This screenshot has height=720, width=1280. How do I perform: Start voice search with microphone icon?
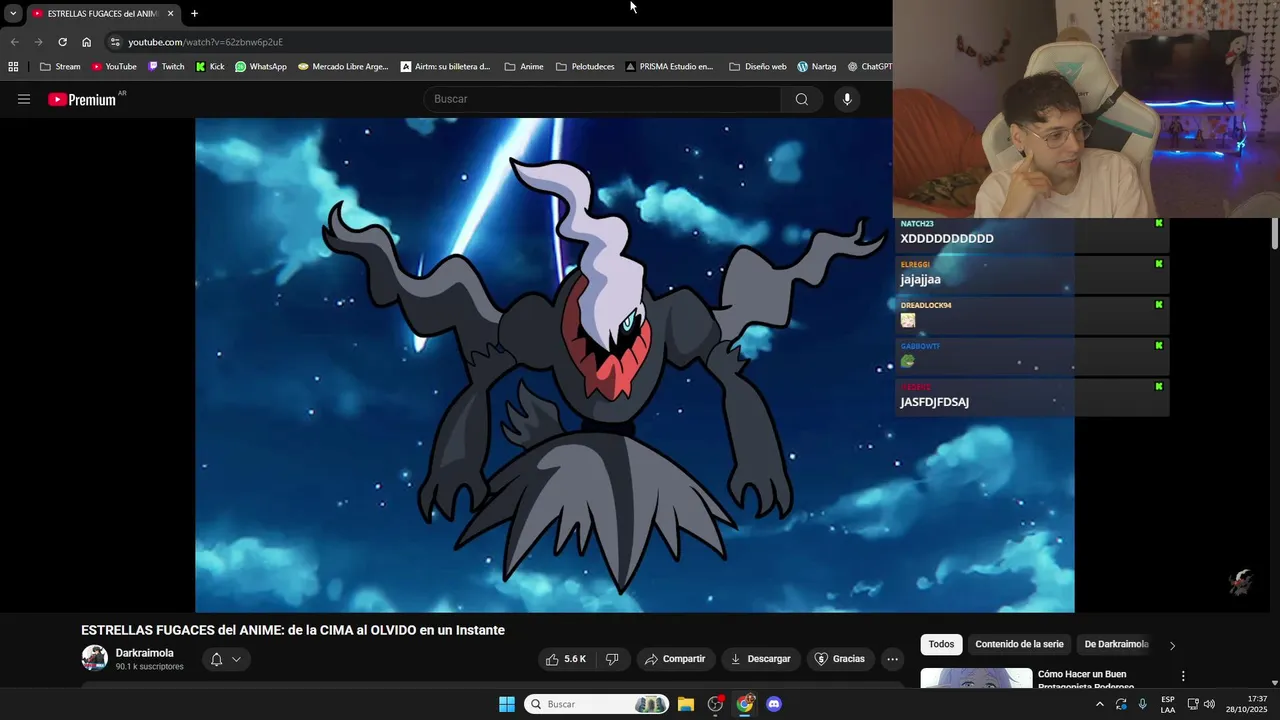coord(847,99)
